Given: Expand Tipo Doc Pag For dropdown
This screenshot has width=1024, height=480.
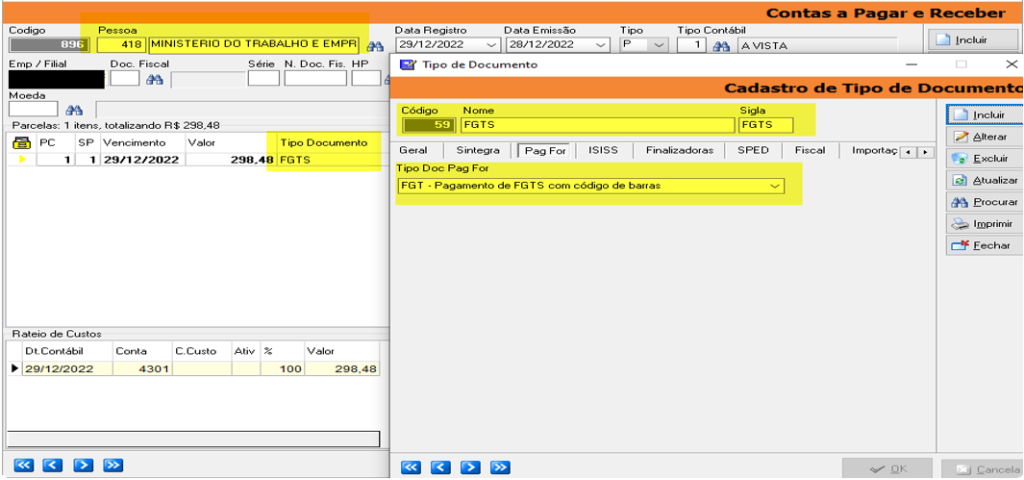Looking at the screenshot, I should (x=775, y=186).
